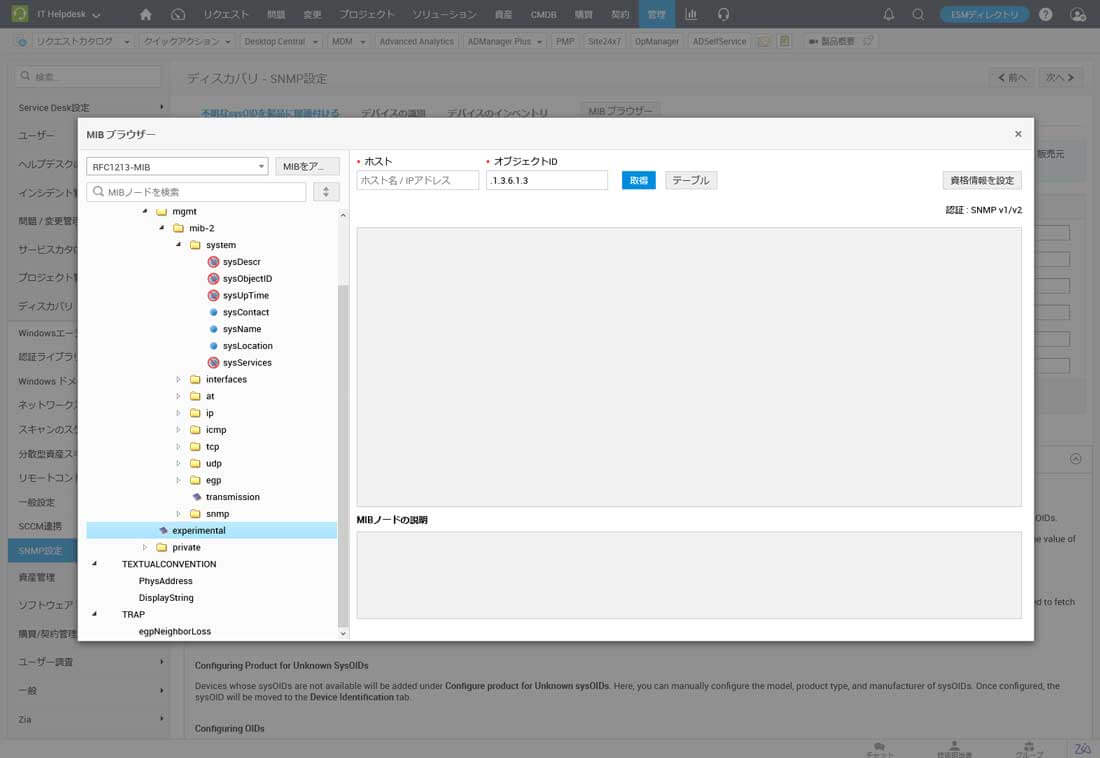
Task: Open the dashboard gauge icon in top bar
Action: pos(178,14)
